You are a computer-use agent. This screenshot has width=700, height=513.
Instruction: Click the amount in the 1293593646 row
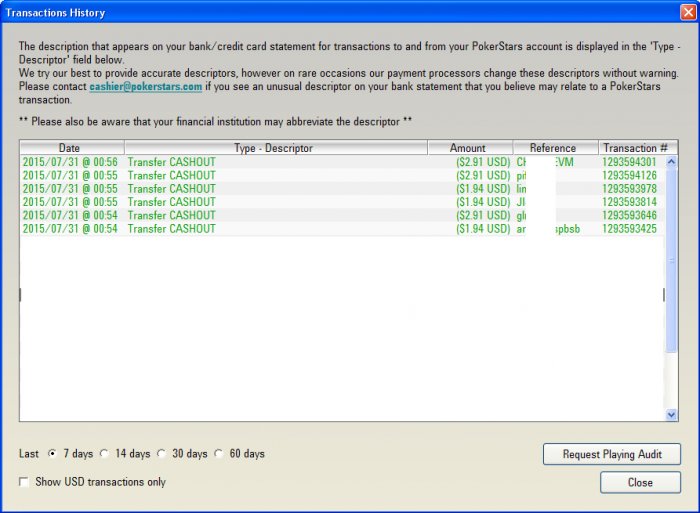(483, 216)
